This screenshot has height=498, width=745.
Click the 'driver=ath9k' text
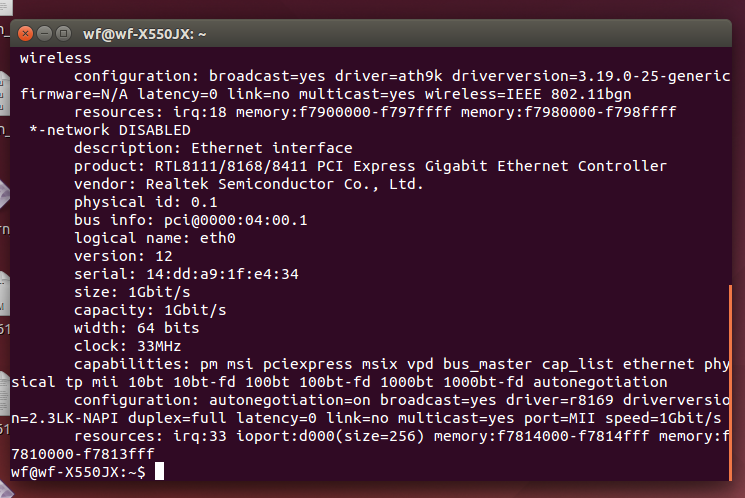(x=388, y=76)
